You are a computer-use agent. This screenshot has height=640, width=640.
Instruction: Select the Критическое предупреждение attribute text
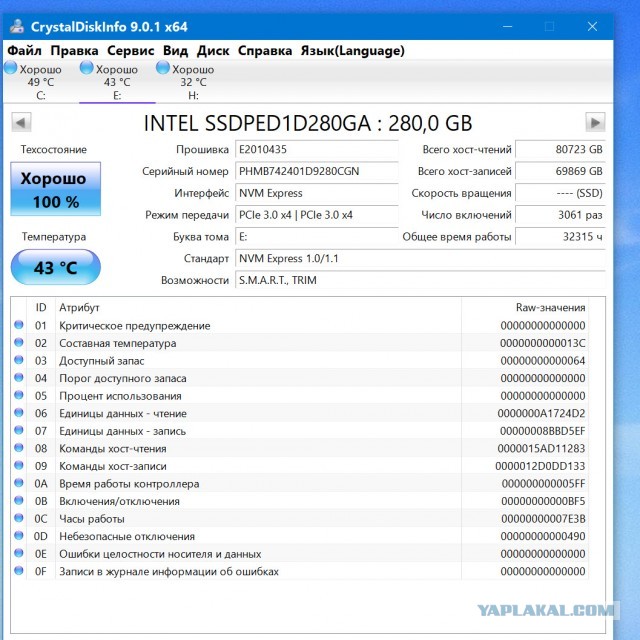135,326
